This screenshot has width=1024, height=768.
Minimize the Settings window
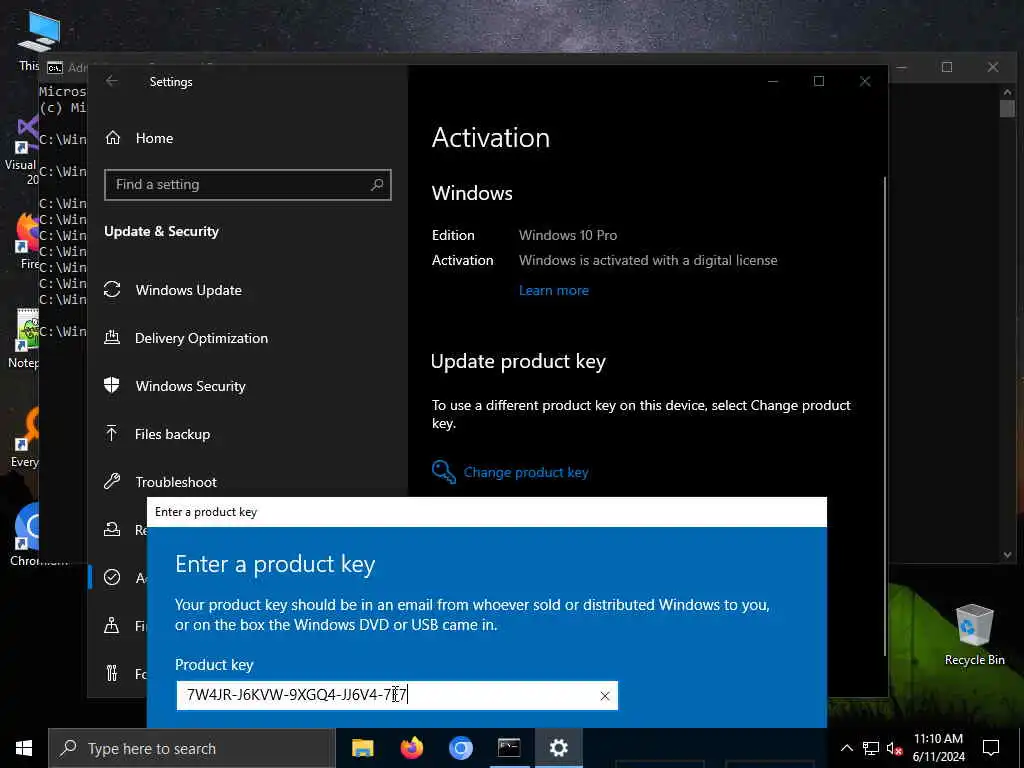(773, 81)
